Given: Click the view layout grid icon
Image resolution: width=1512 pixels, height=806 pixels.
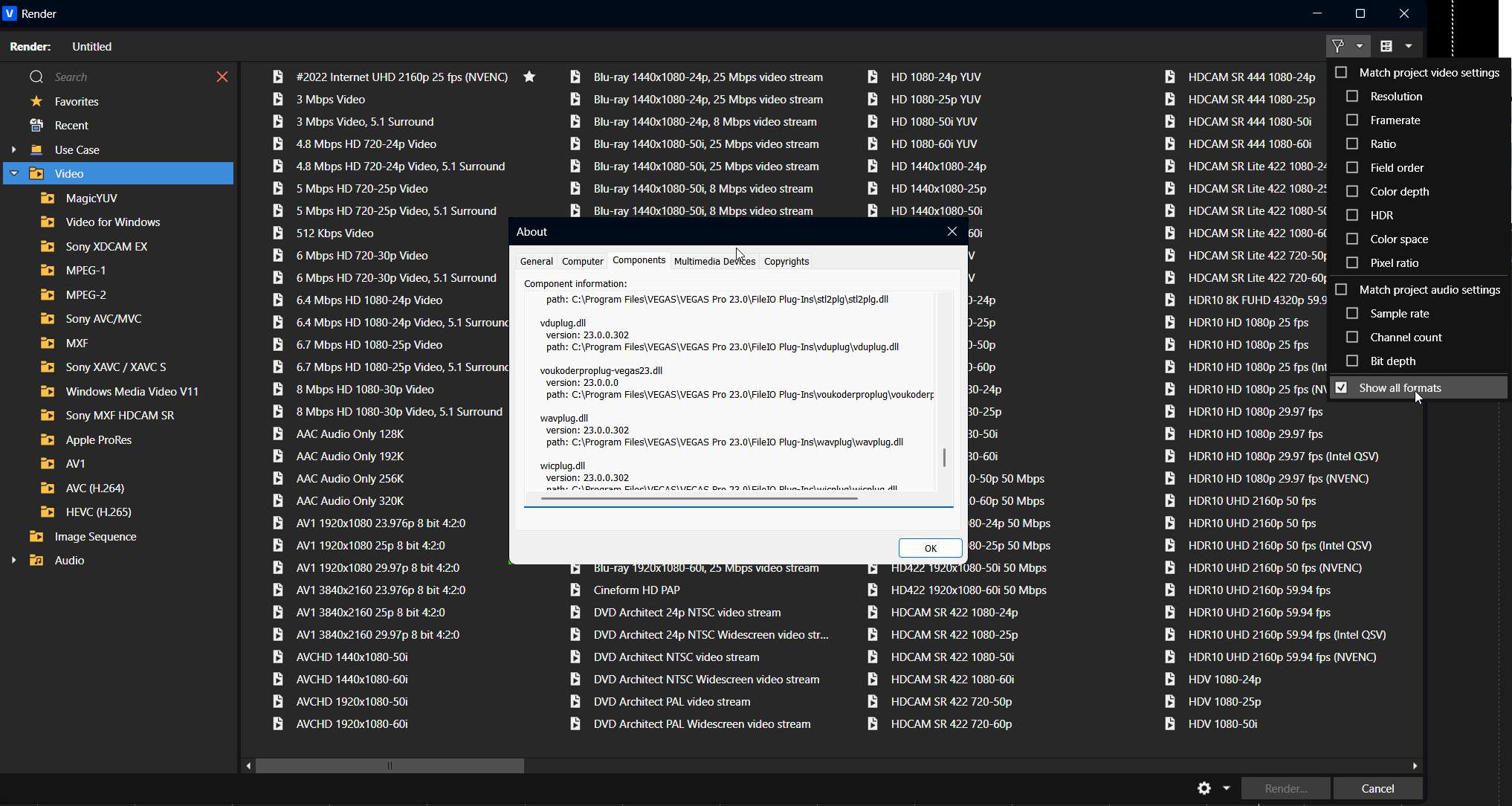Looking at the screenshot, I should (x=1386, y=46).
